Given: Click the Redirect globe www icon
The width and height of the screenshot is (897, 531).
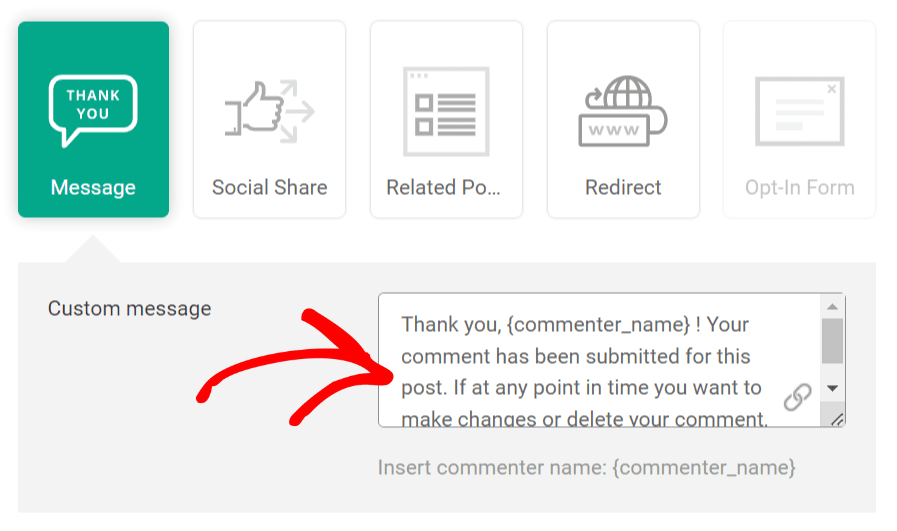Looking at the screenshot, I should (623, 111).
